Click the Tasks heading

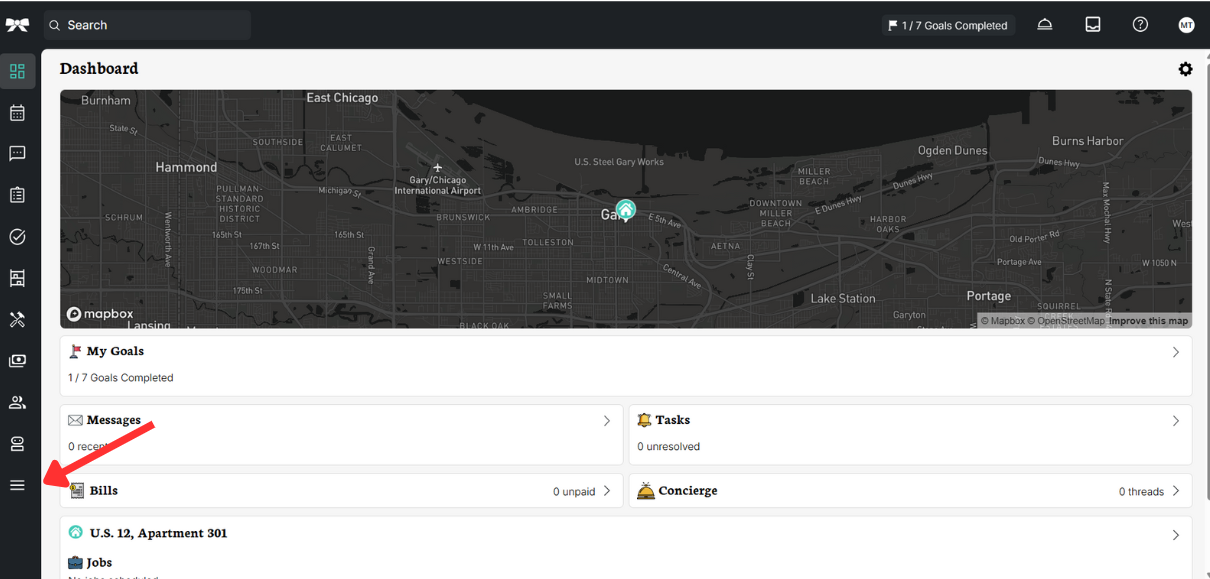(673, 421)
